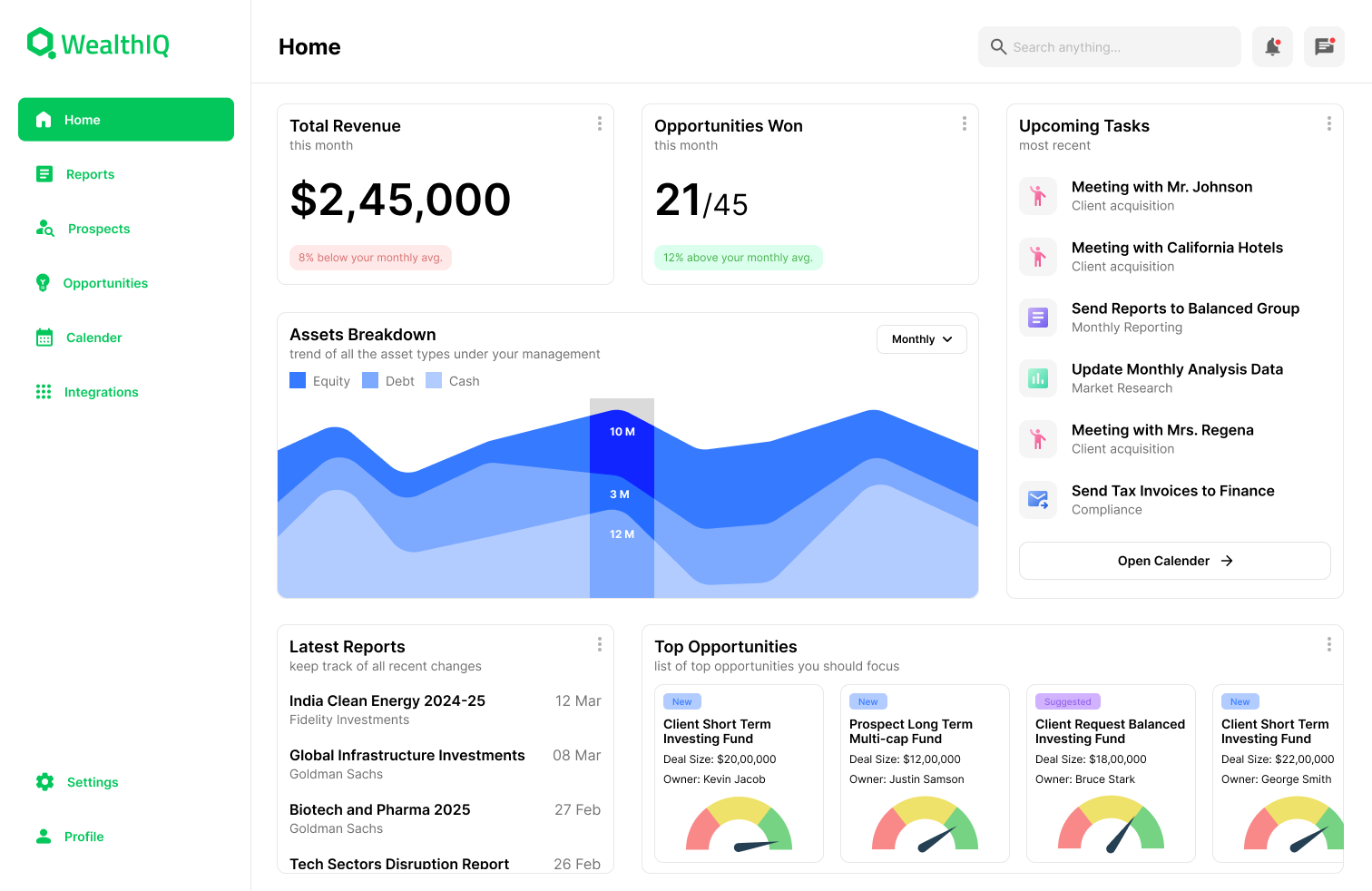Open the Latest Reports kebab menu

click(x=600, y=644)
